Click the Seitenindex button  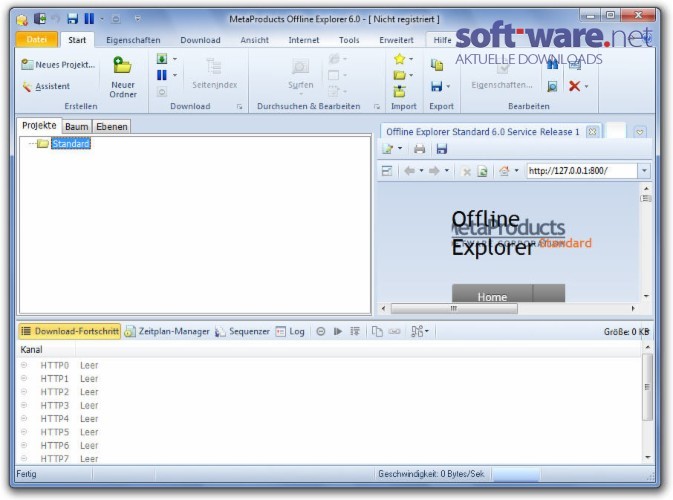[x=215, y=74]
